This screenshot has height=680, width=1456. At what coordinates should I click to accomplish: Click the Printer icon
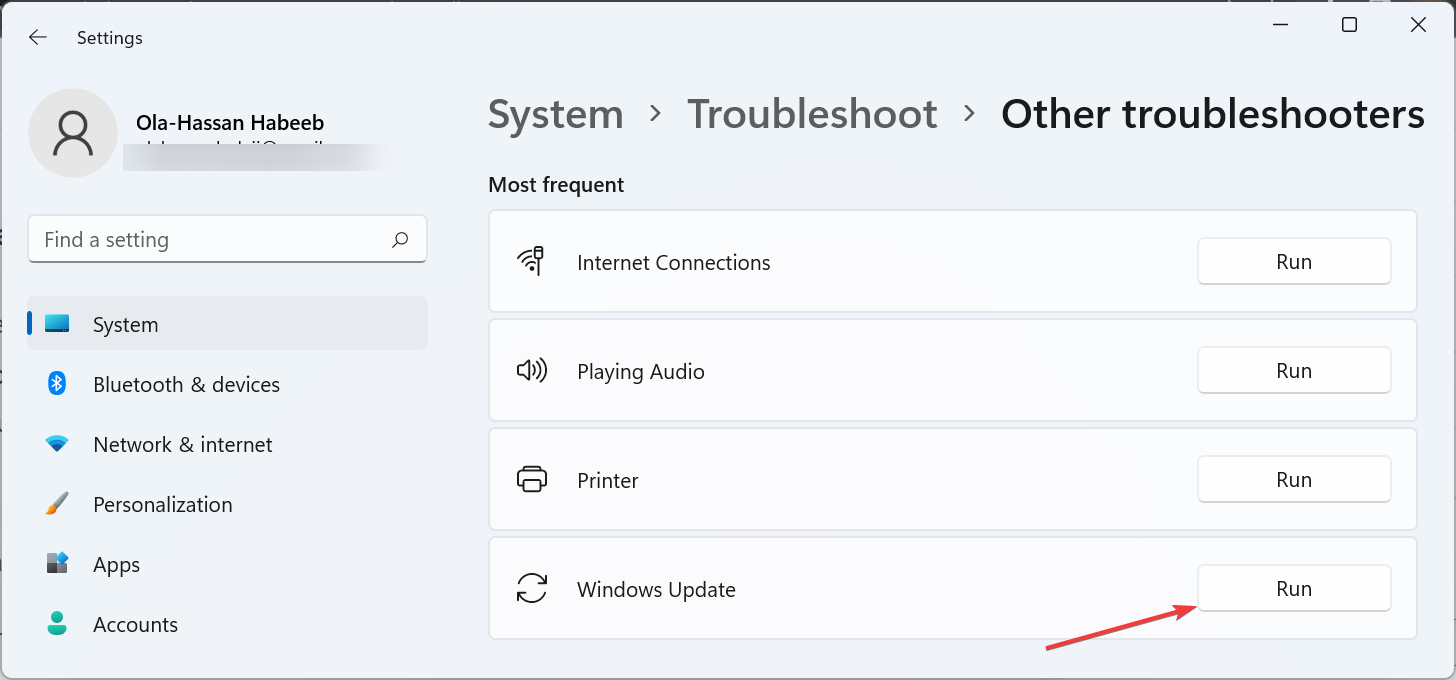pos(533,479)
